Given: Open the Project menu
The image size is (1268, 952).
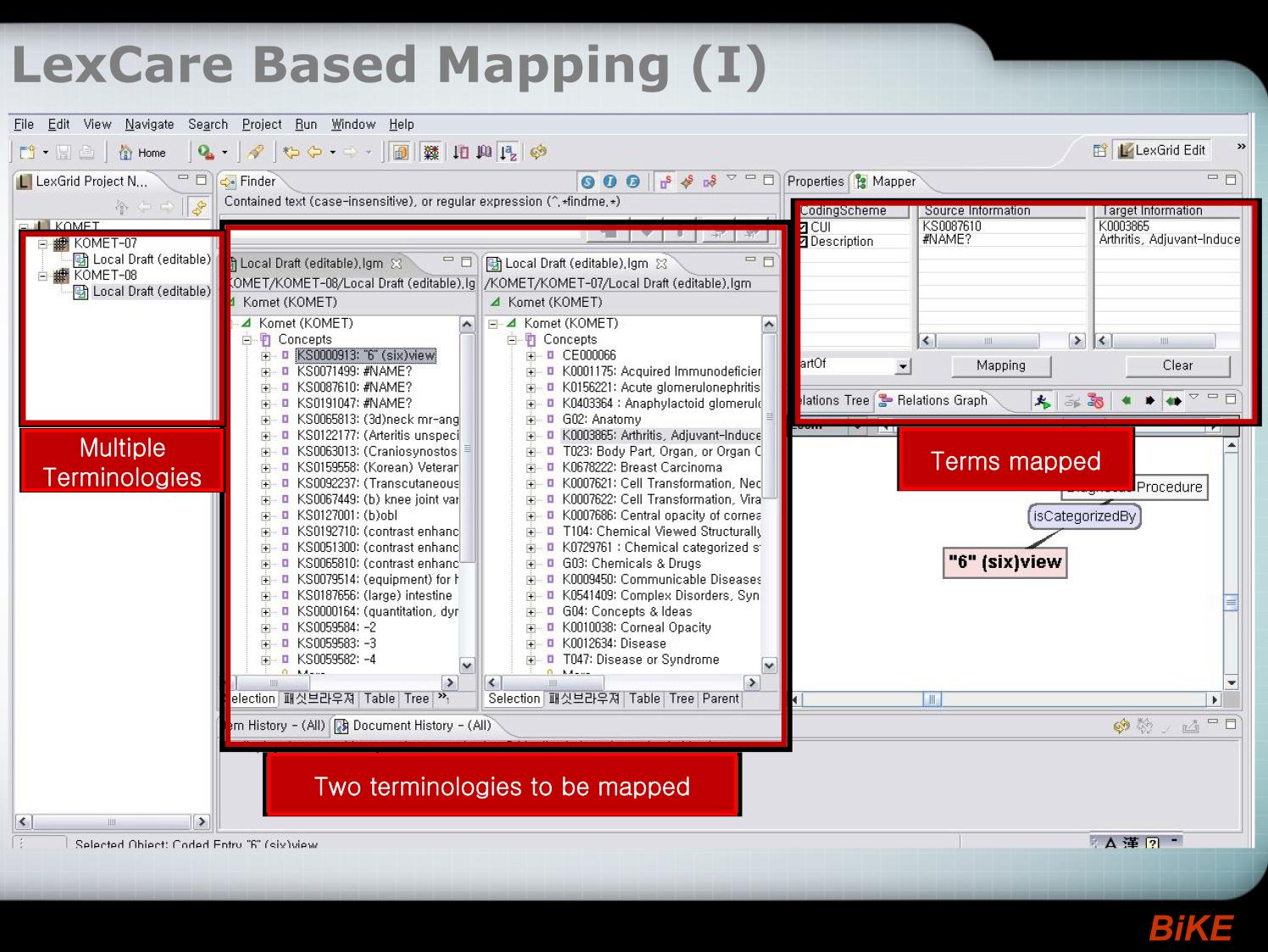Looking at the screenshot, I should [x=262, y=125].
